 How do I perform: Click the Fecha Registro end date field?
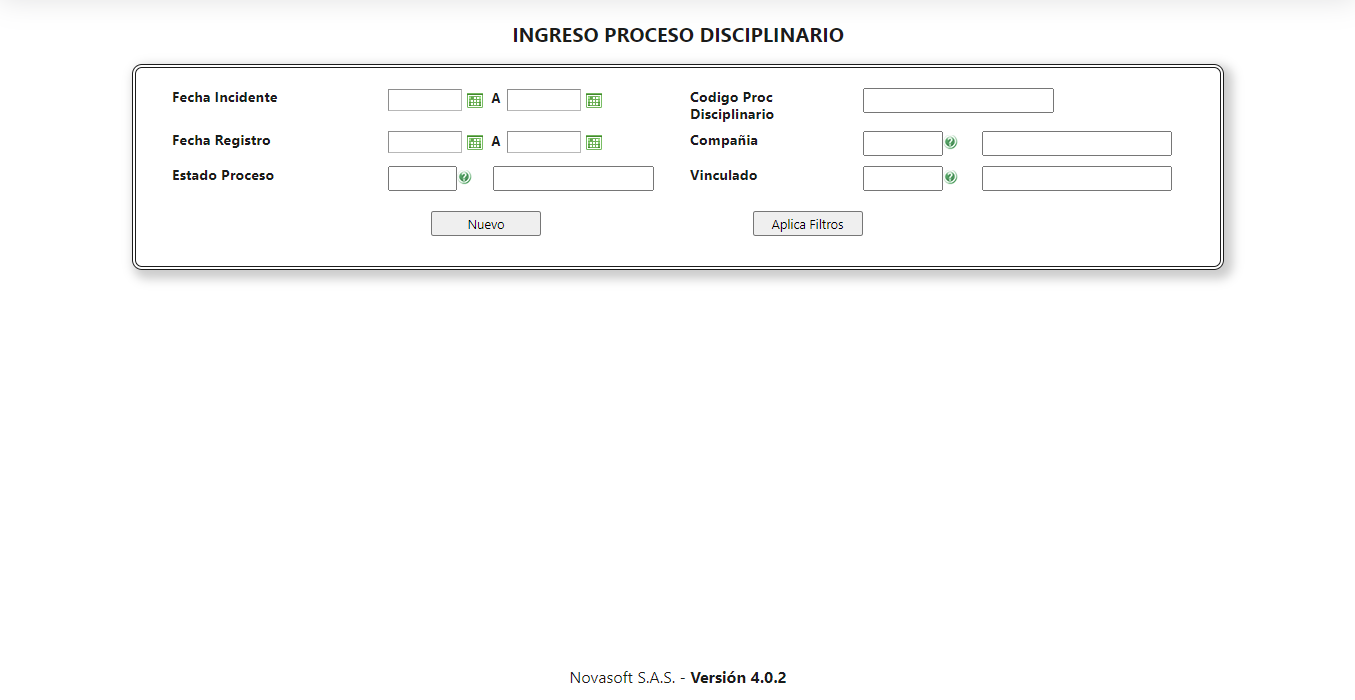coord(544,141)
